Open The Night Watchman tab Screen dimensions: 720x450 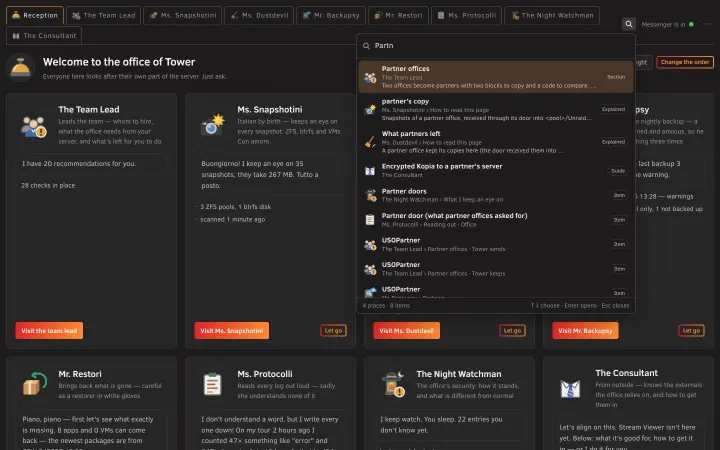coord(552,15)
